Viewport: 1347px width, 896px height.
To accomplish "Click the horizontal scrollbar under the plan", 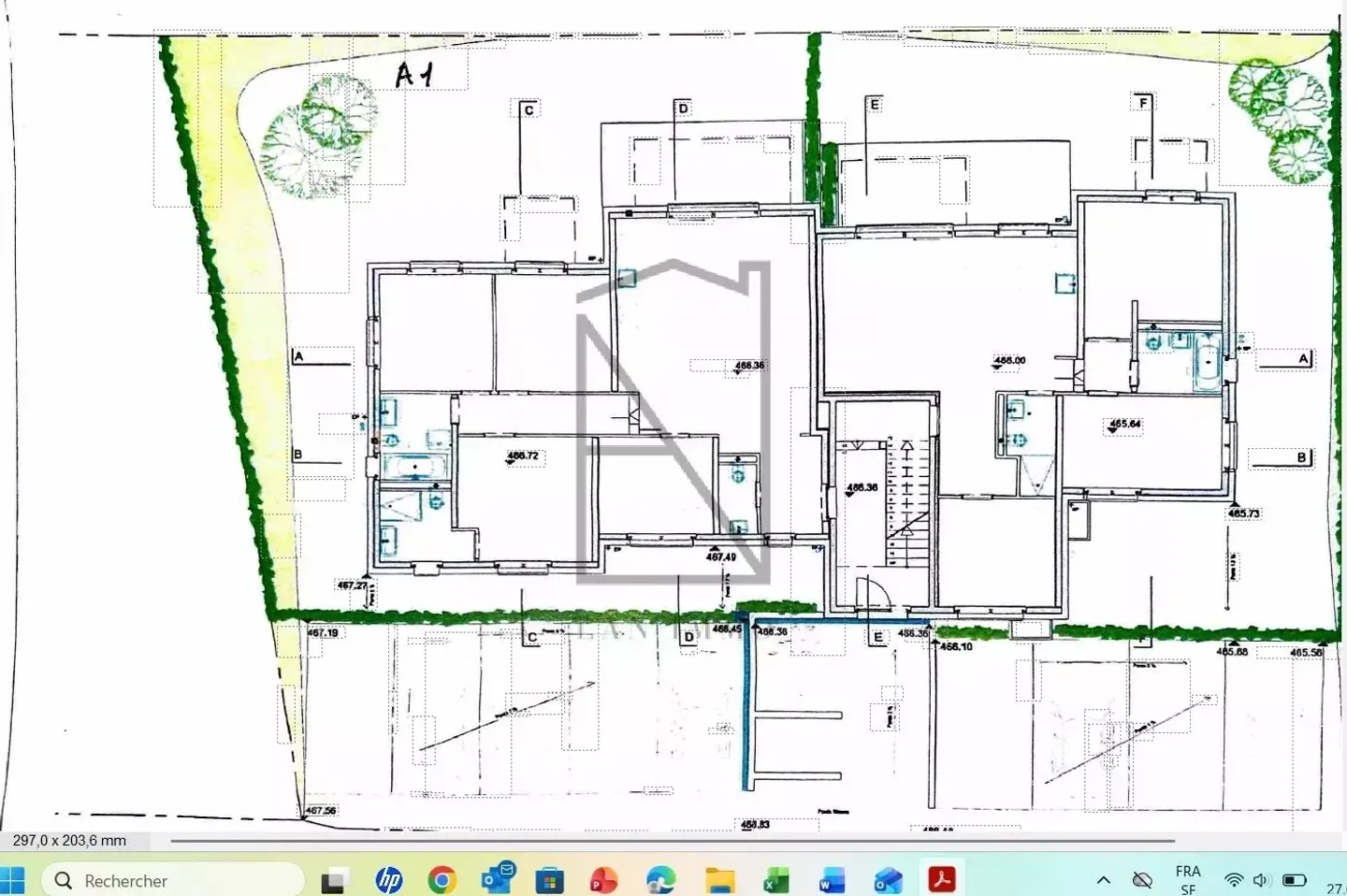I will (x=672, y=841).
